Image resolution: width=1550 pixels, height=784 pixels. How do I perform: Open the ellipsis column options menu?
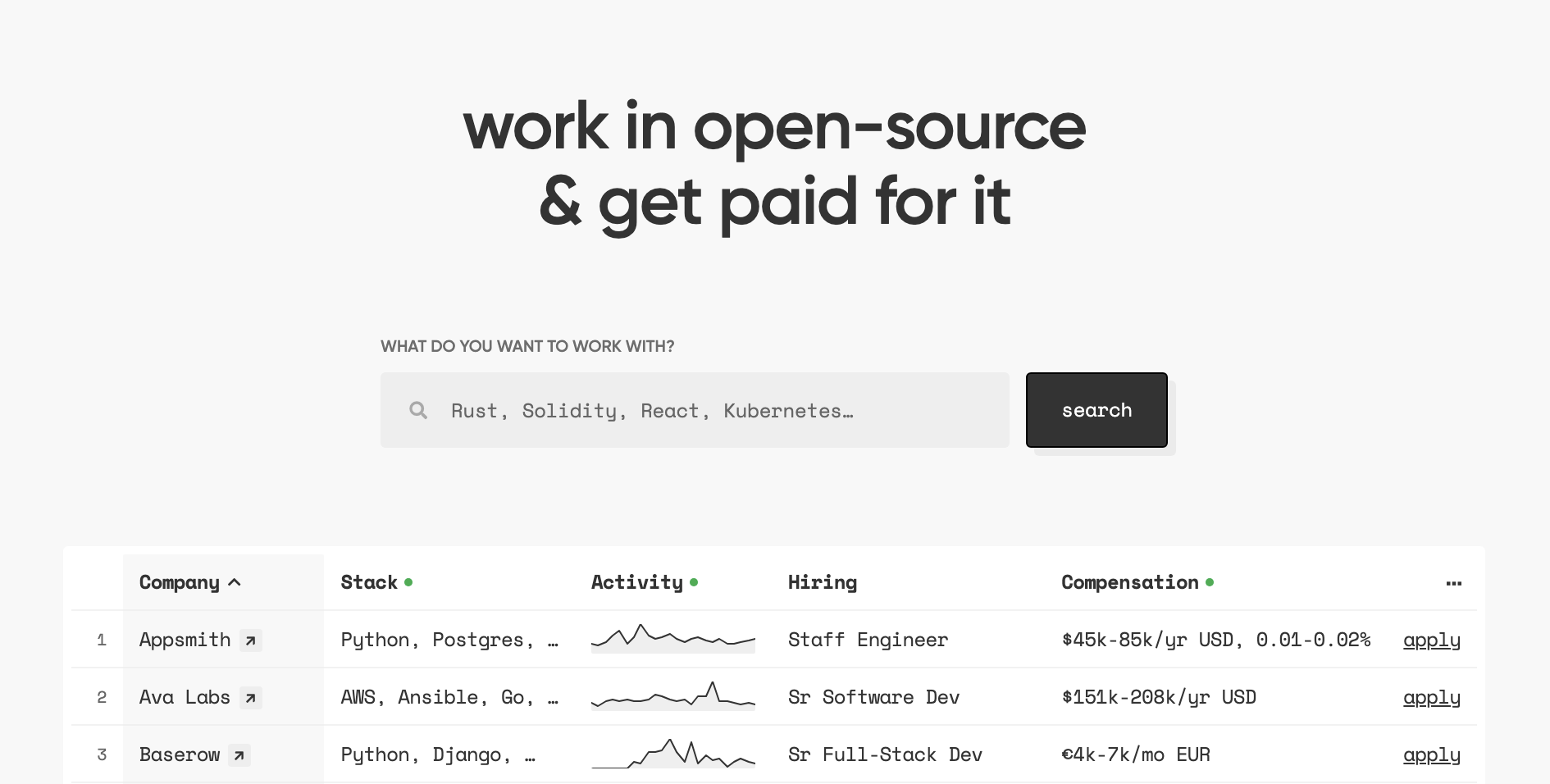(x=1454, y=583)
